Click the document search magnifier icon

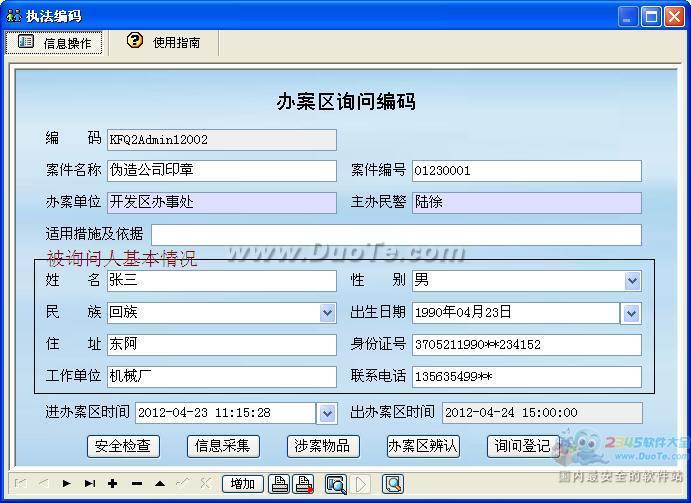coord(393,484)
